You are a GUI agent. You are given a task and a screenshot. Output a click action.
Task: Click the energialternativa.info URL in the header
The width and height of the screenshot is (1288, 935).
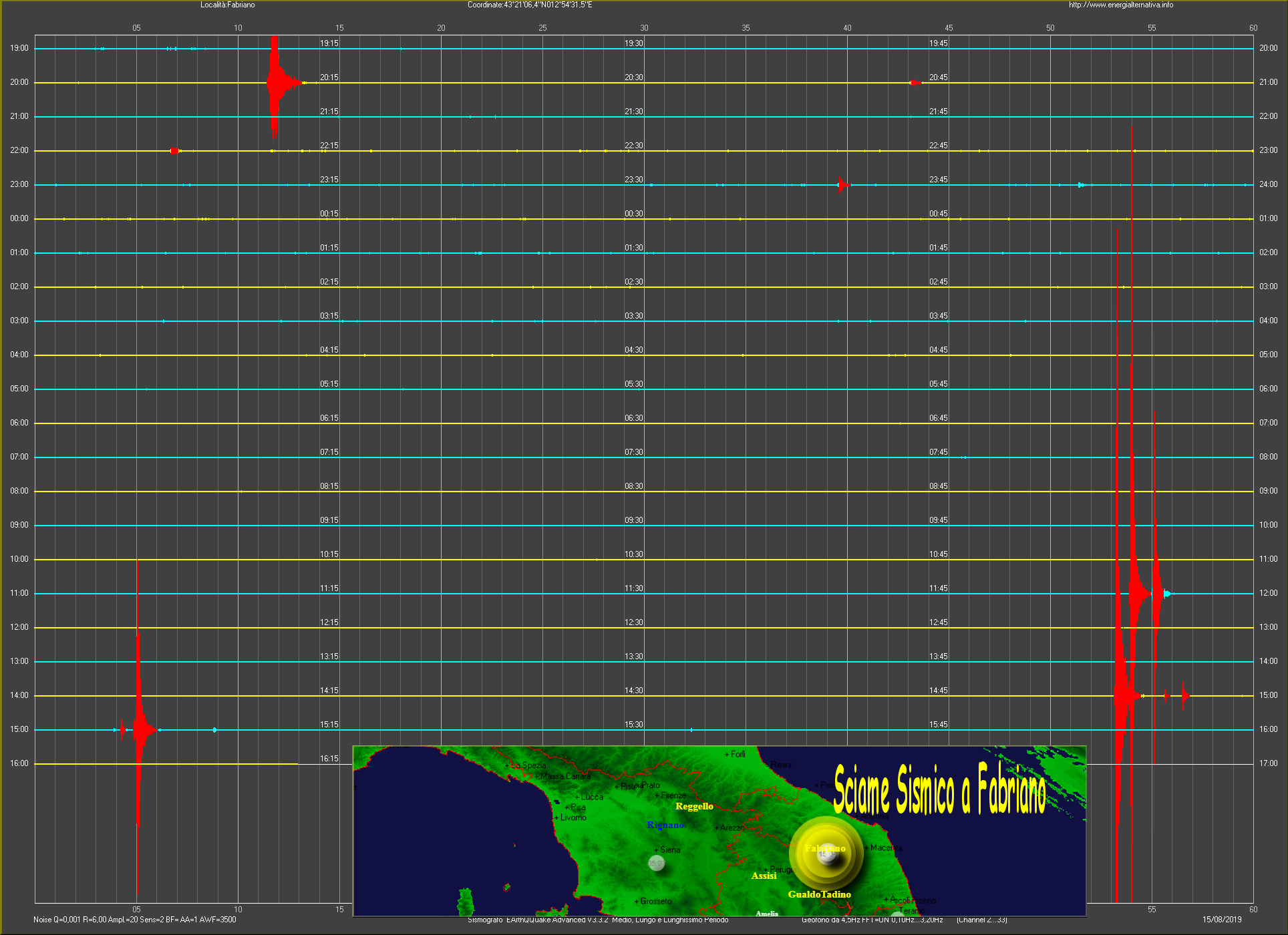point(1120,5)
